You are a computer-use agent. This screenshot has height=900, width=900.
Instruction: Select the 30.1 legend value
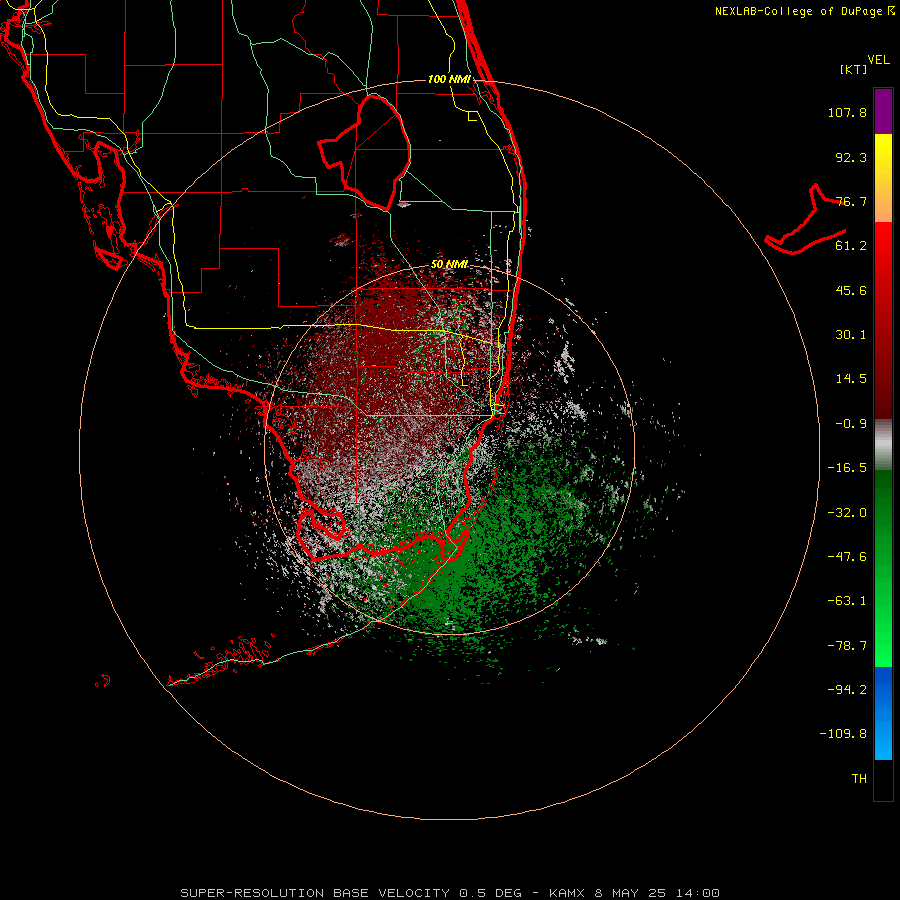(x=851, y=335)
